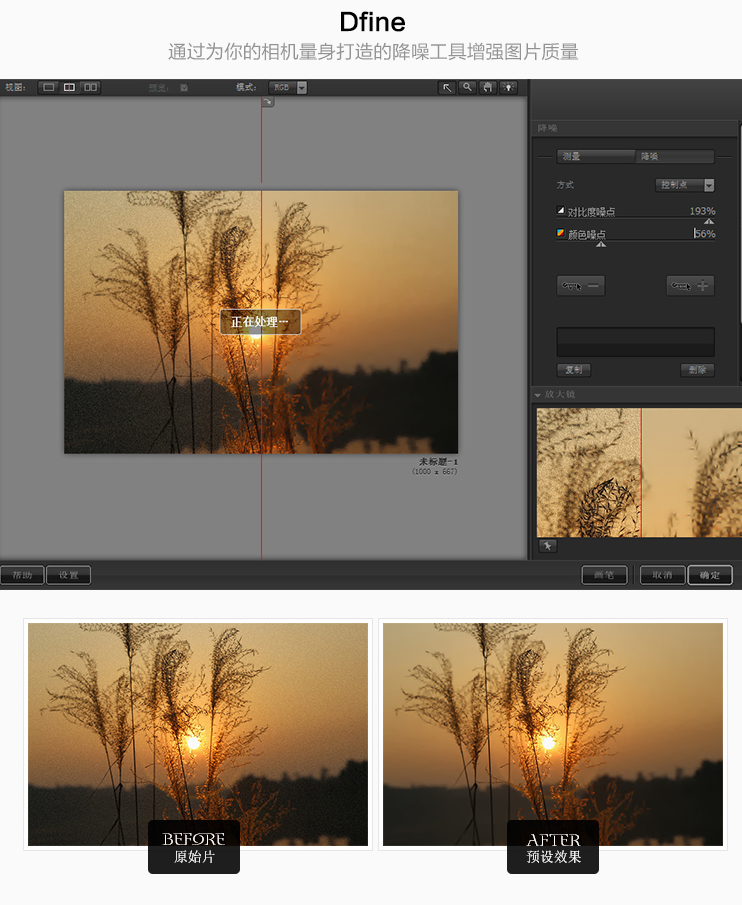The width and height of the screenshot is (742, 905).
Task: Click the 取消 cancel button
Action: [x=662, y=575]
